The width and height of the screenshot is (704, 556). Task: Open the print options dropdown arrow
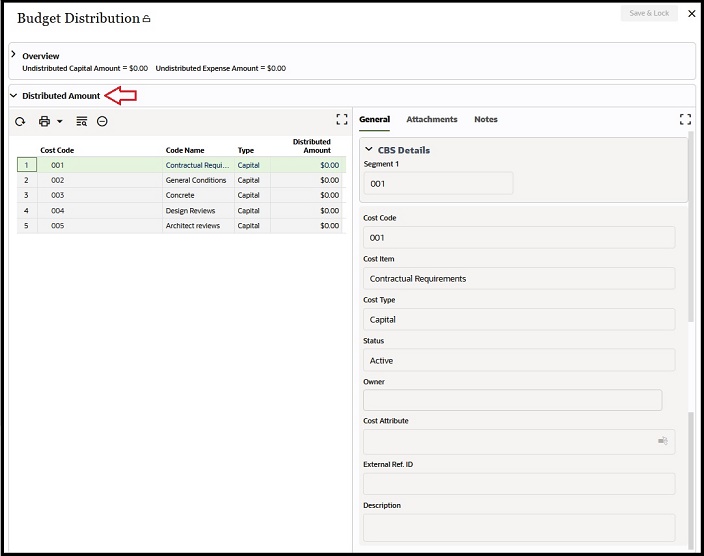point(60,121)
